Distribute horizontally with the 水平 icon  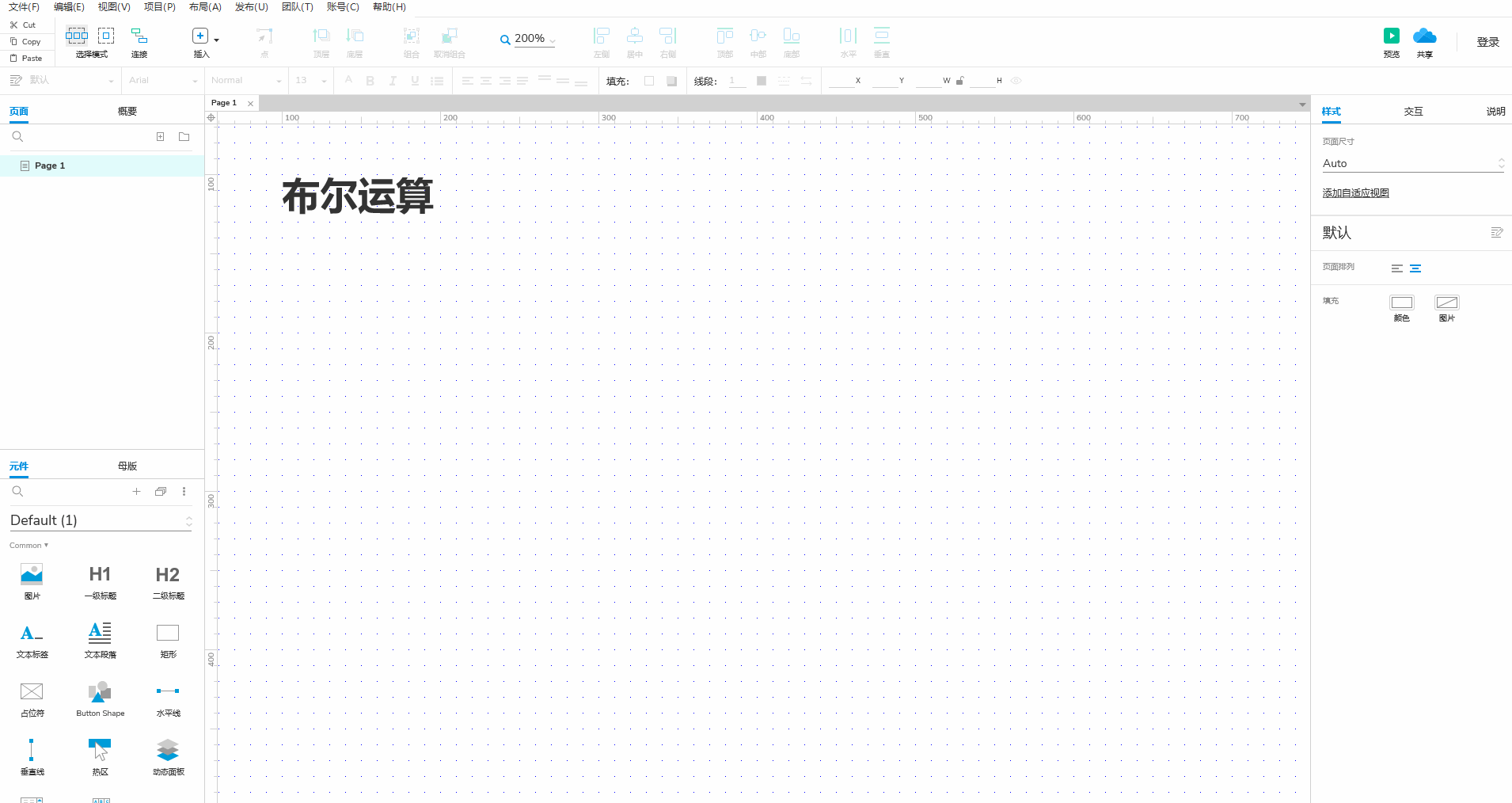coord(849,36)
